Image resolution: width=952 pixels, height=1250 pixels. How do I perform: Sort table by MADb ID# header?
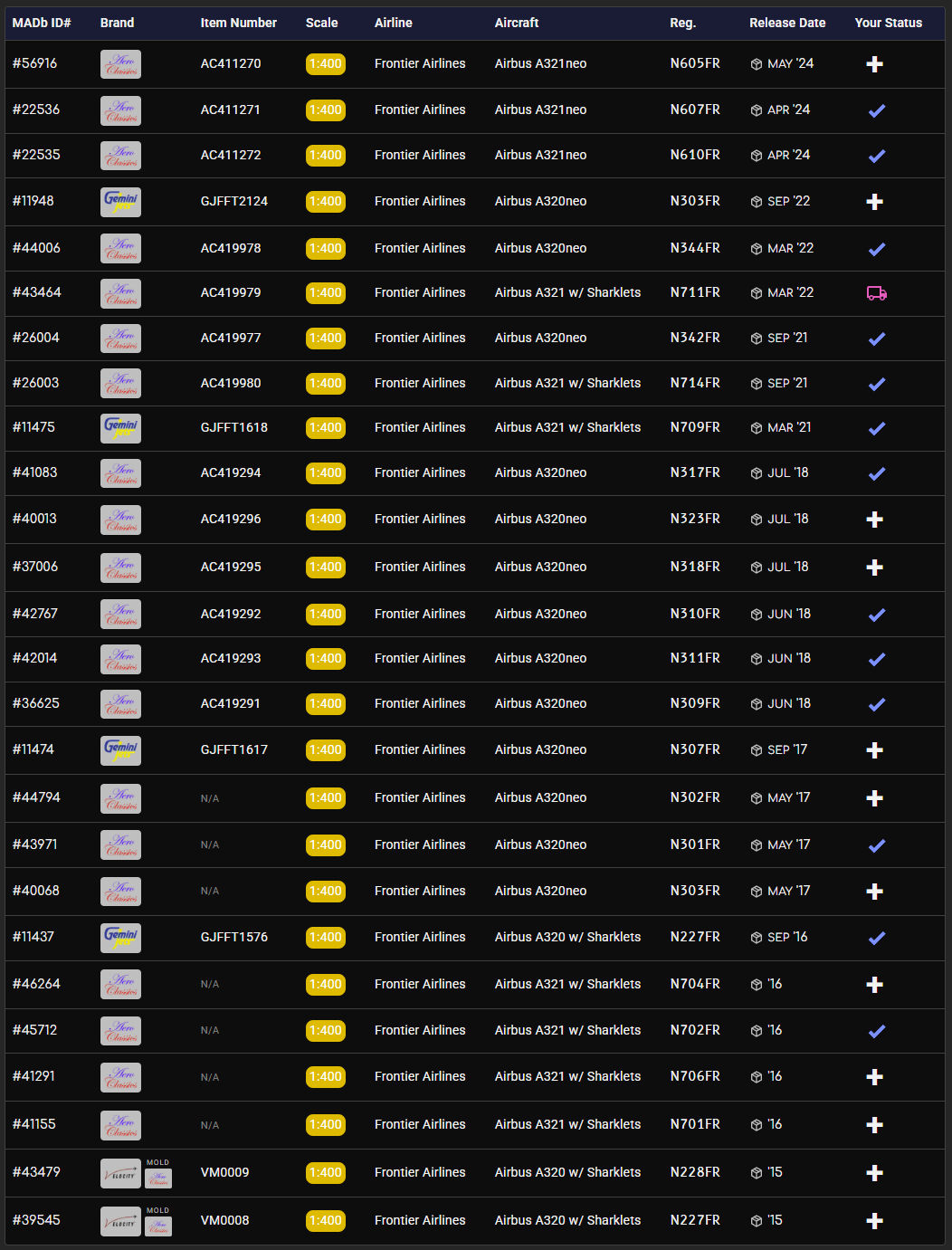pos(42,23)
